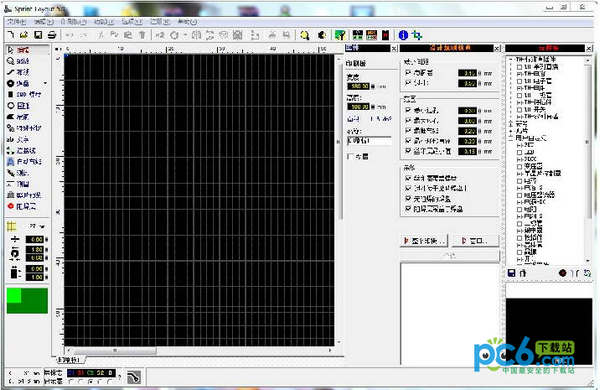Viewport: 600px width, 390px height.
Task: Toggle the last checkbox in the bottom options group
Action: coord(408,209)
